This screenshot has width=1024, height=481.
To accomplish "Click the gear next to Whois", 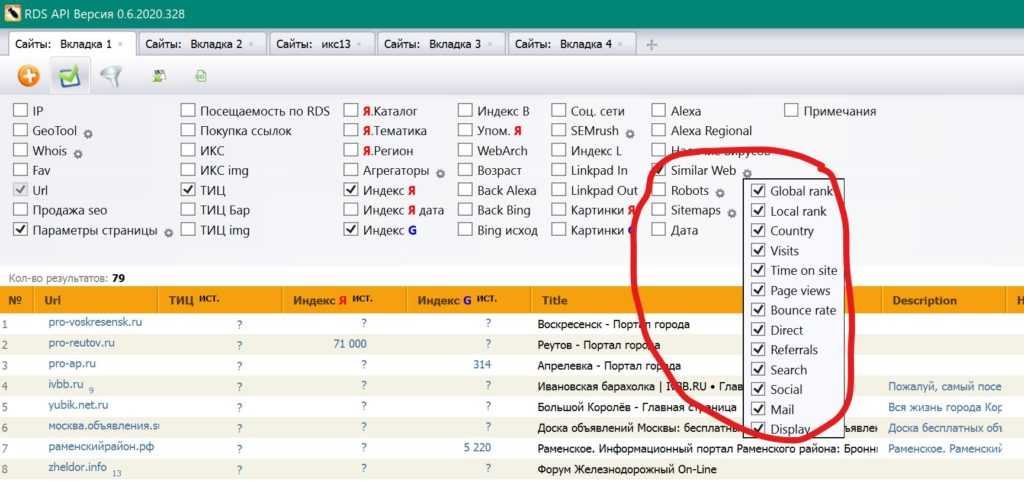I will [x=78, y=153].
